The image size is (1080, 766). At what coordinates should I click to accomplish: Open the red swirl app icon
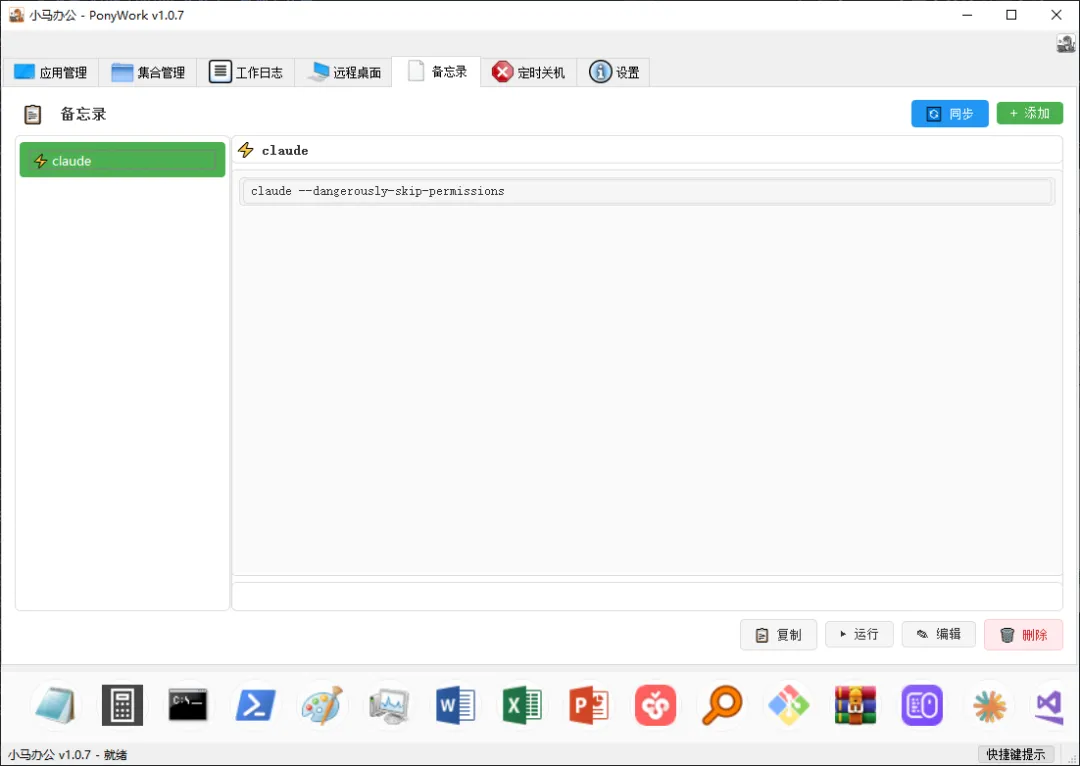655,705
